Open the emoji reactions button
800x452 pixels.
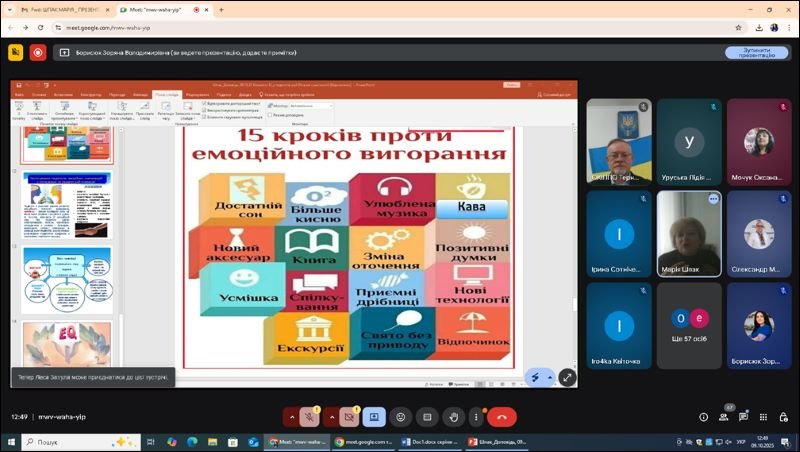[401, 416]
